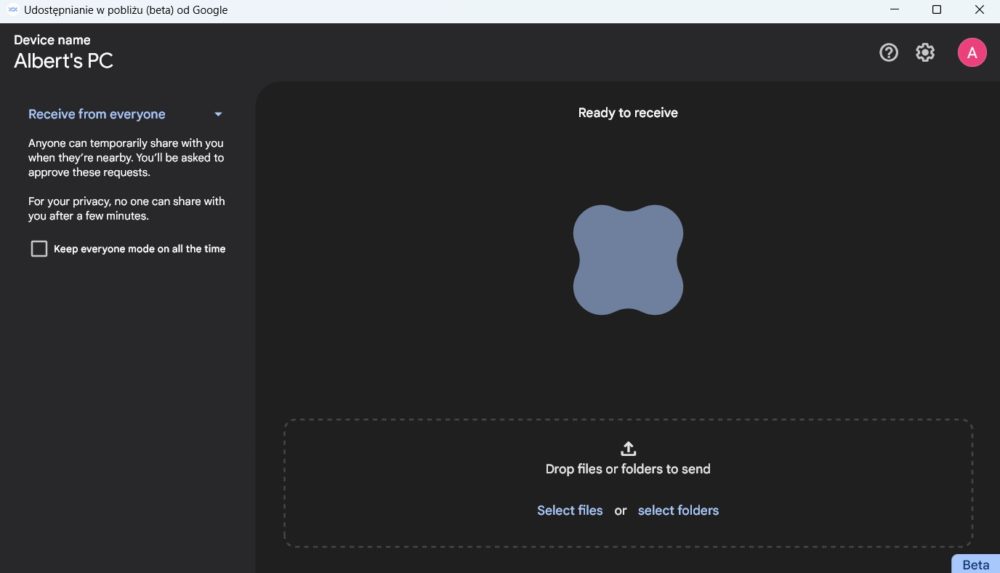
Task: Open the help question mark icon
Action: [888, 52]
